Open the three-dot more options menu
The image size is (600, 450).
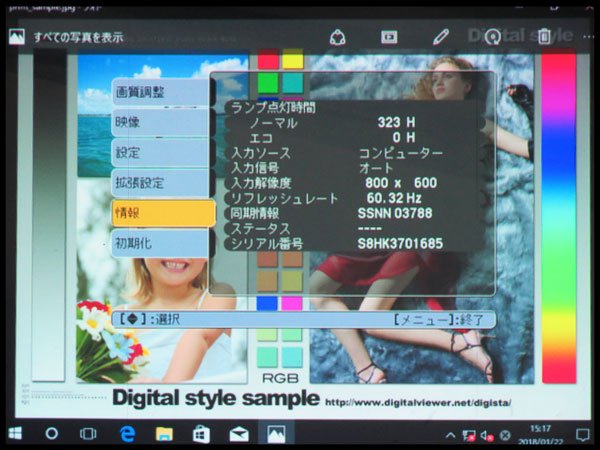click(x=589, y=37)
